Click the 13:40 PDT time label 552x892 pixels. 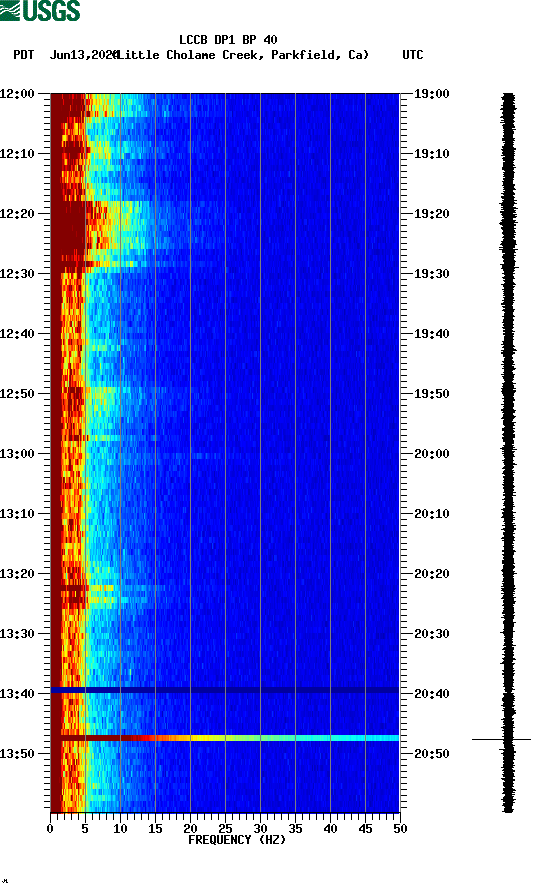(x=18, y=694)
